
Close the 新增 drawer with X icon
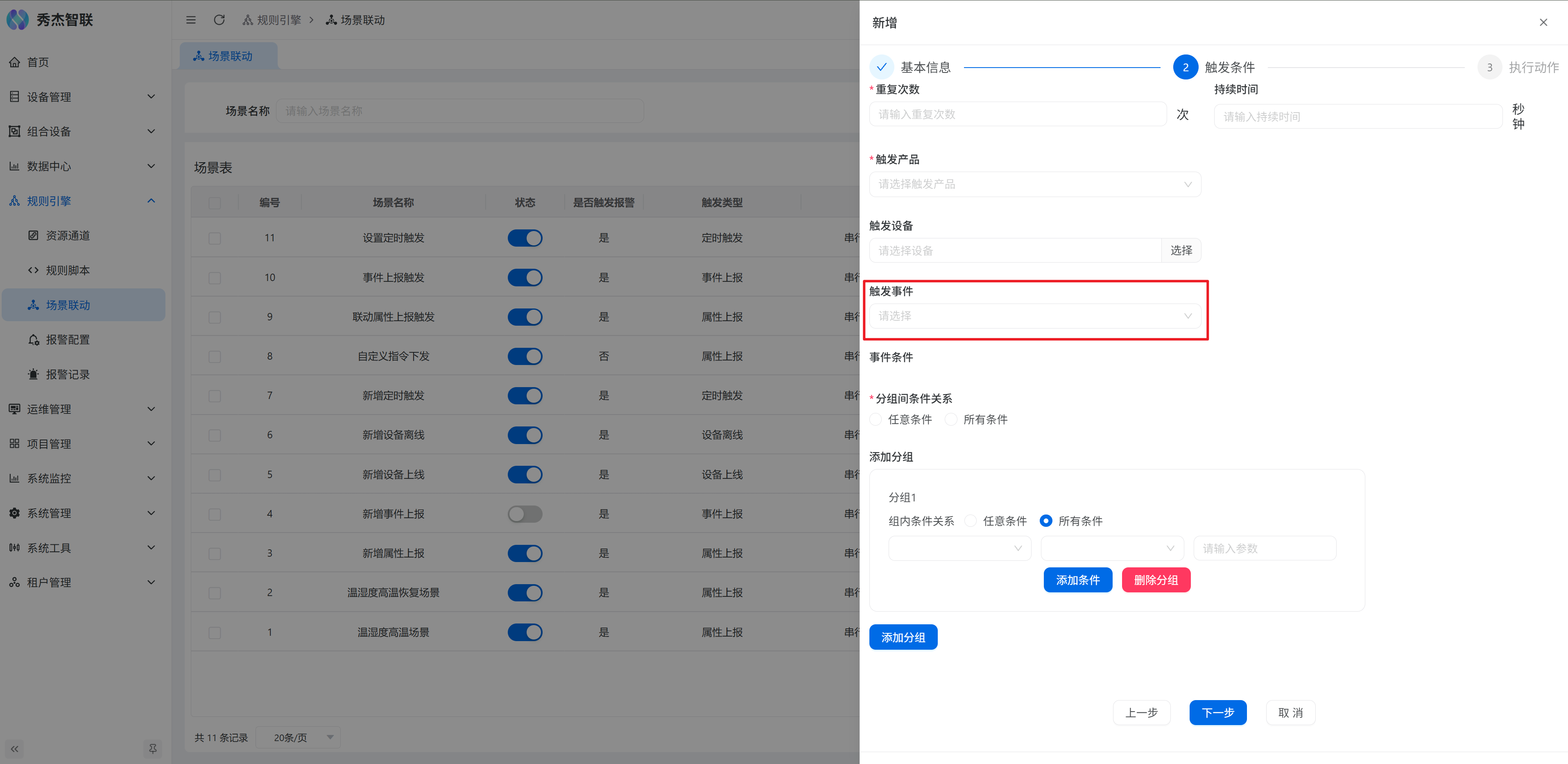[1543, 23]
